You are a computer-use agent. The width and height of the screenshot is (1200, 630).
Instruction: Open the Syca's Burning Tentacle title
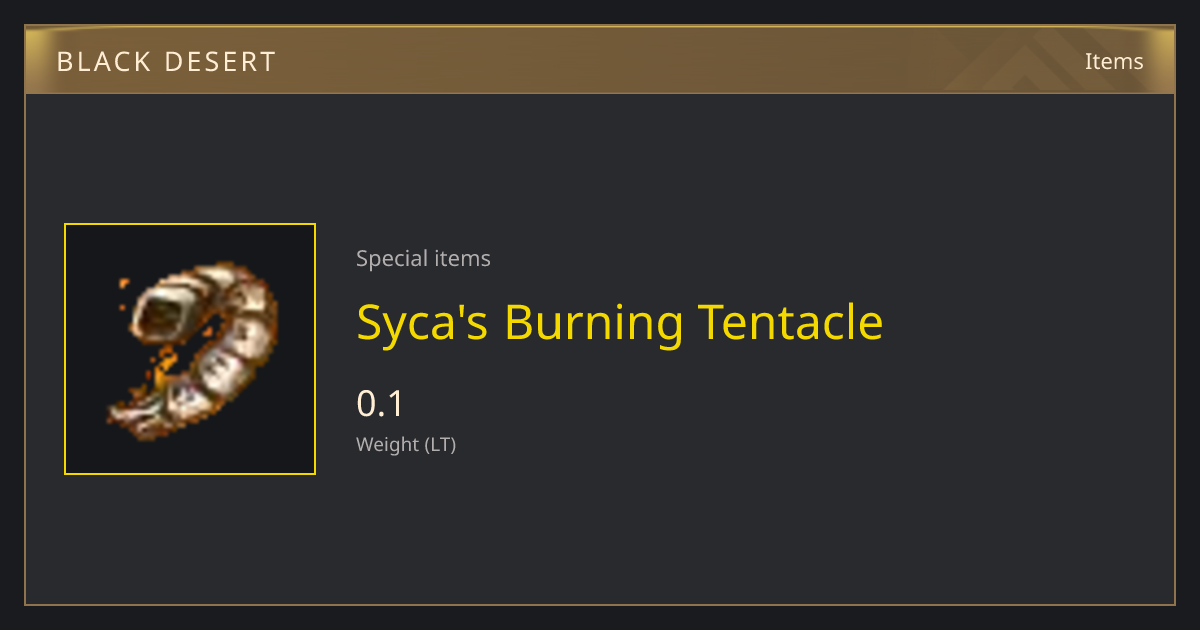click(620, 323)
